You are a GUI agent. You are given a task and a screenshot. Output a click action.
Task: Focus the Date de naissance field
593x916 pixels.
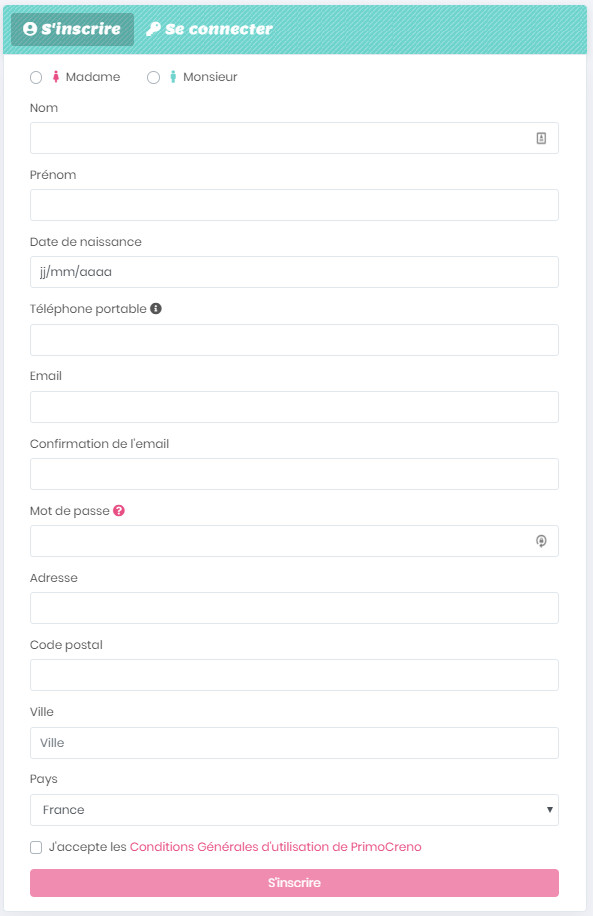tap(294, 272)
